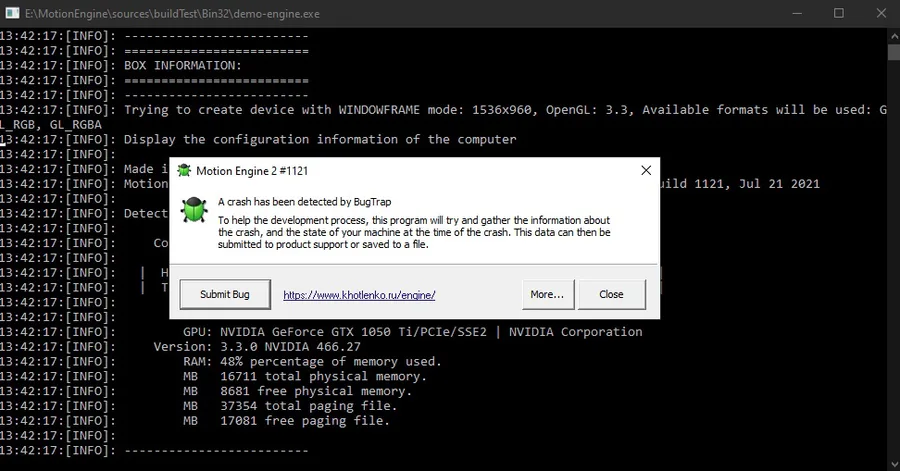
Task: Minimize the demo-engine.exe console window
Action: (797, 13)
